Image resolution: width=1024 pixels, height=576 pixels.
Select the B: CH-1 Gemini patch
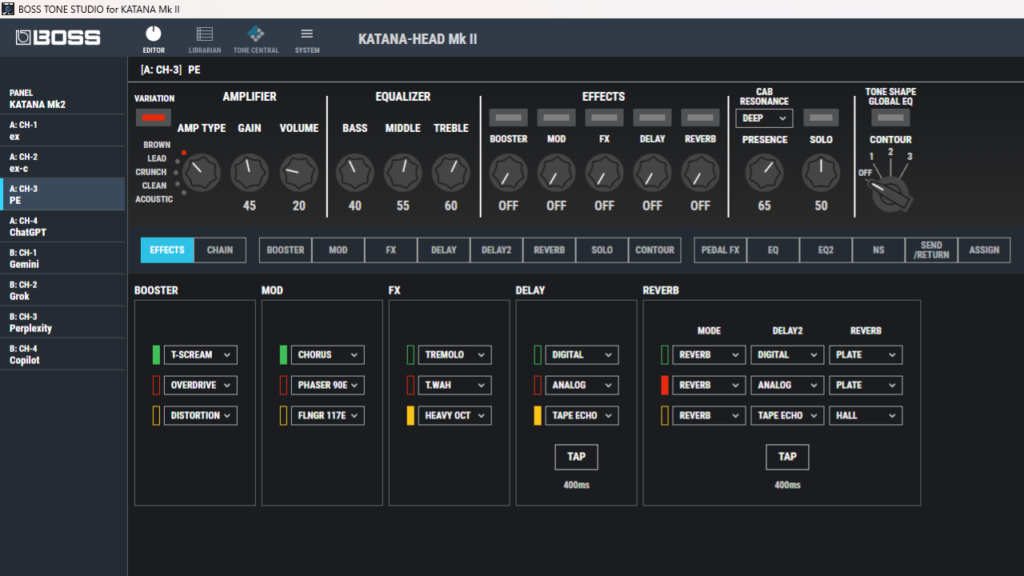(x=63, y=258)
